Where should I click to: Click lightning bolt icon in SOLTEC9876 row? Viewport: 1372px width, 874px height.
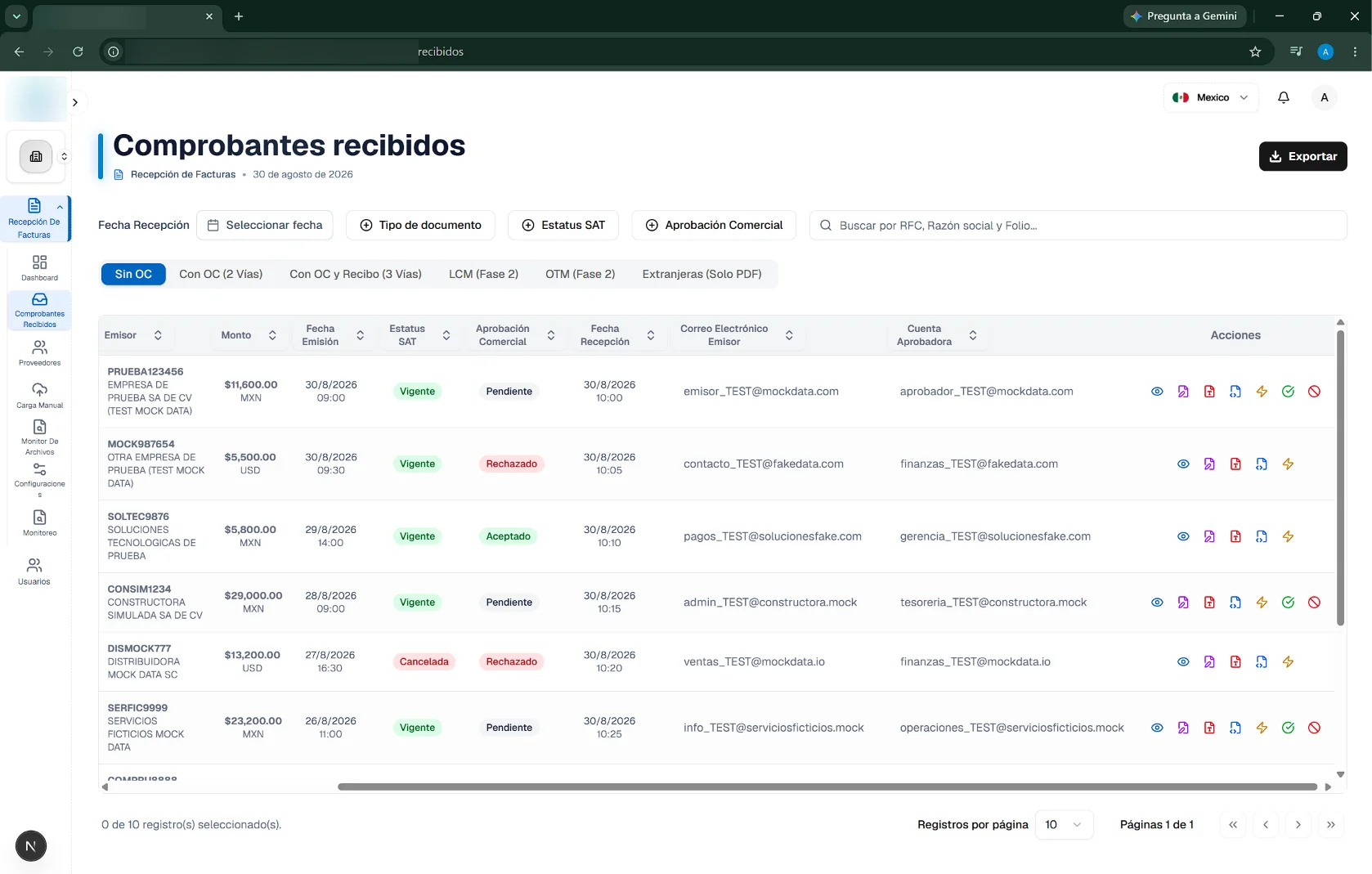(x=1288, y=537)
